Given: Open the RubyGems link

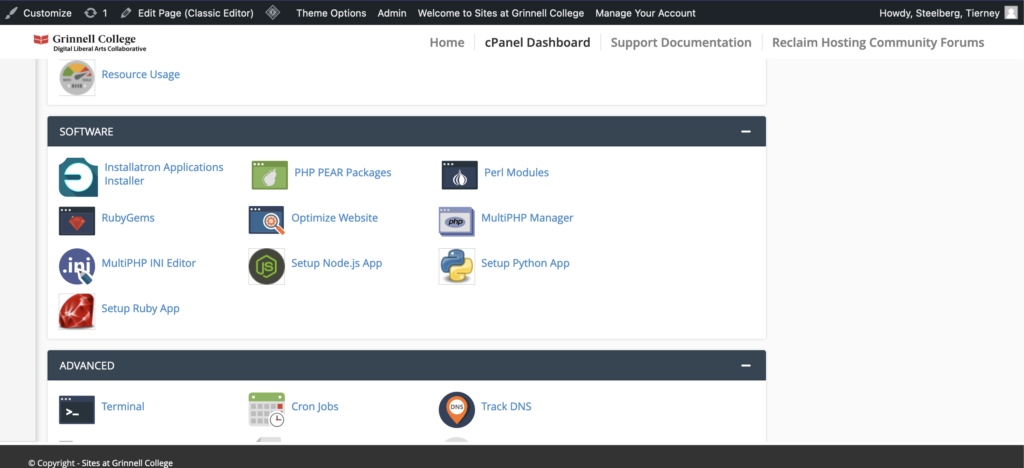Looking at the screenshot, I should [x=128, y=218].
